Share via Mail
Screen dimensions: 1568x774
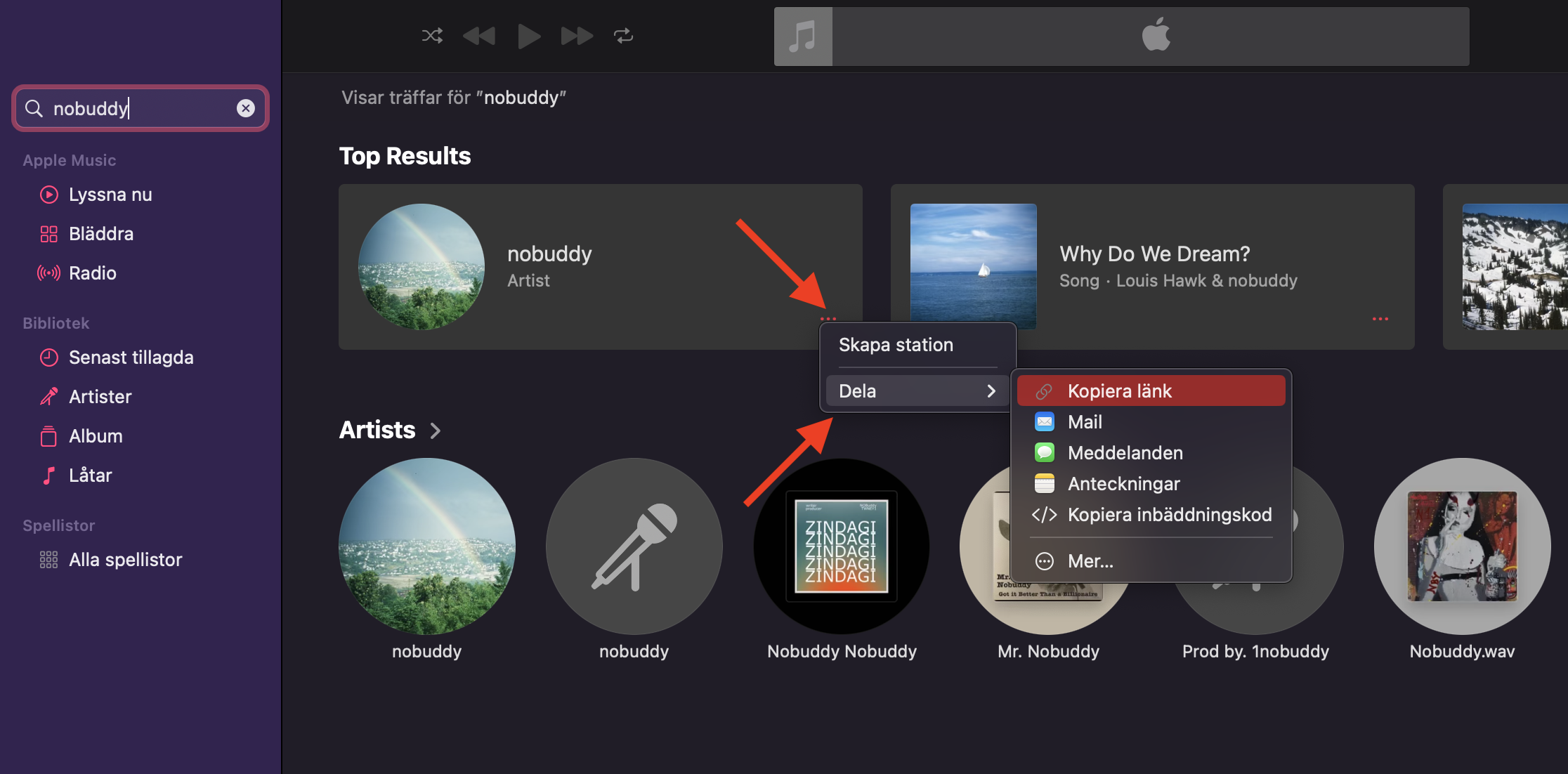tap(1151, 422)
